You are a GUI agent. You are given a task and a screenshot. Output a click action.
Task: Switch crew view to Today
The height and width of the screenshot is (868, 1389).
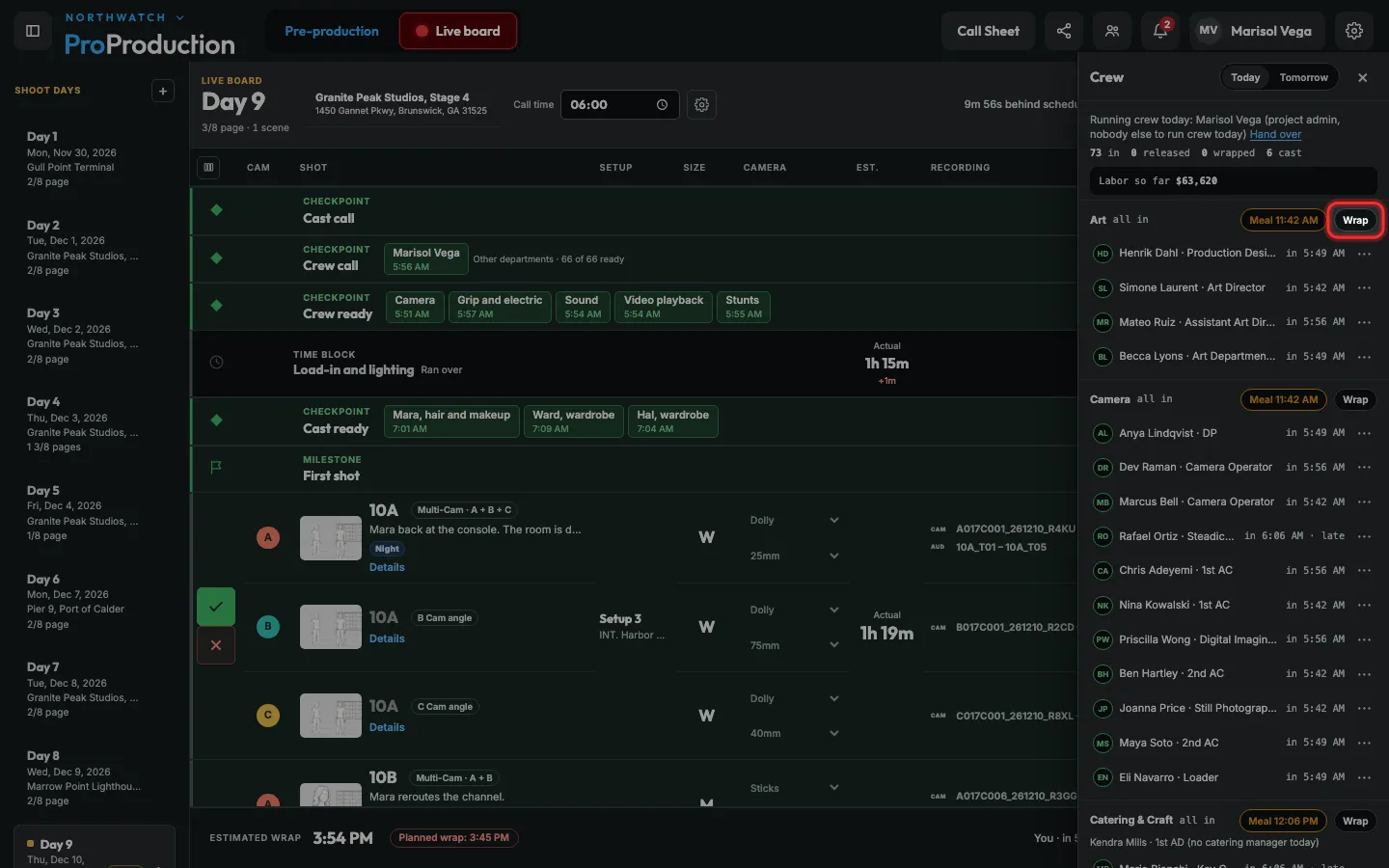[x=1245, y=77]
